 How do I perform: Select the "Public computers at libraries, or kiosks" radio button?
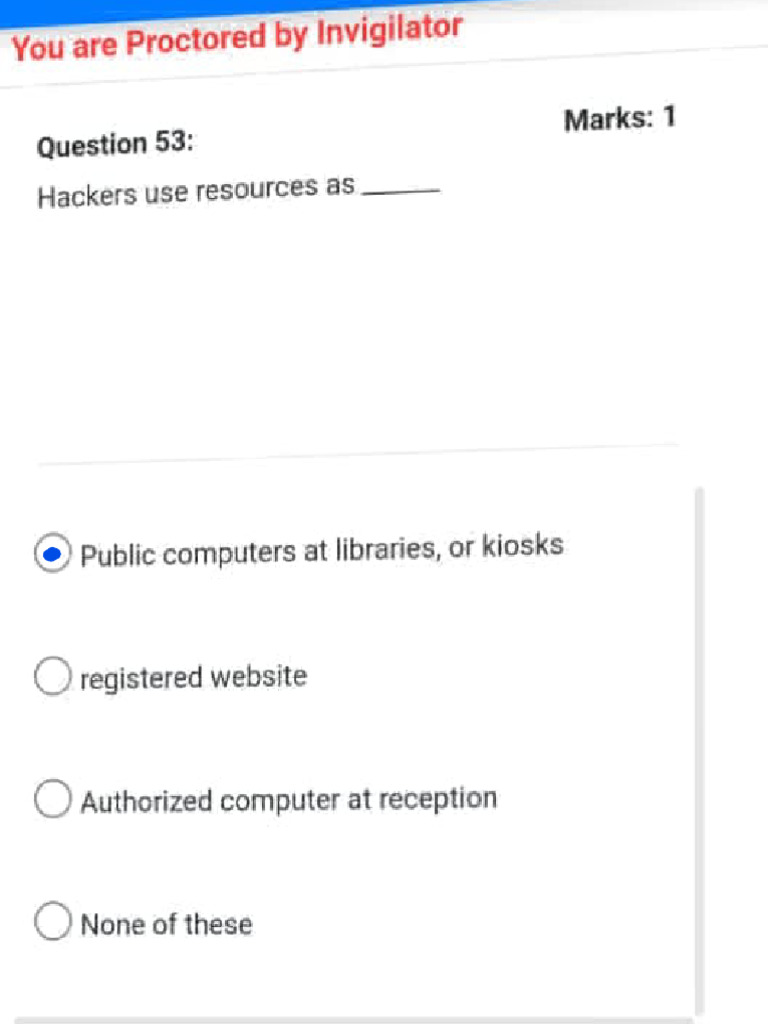click(x=53, y=553)
